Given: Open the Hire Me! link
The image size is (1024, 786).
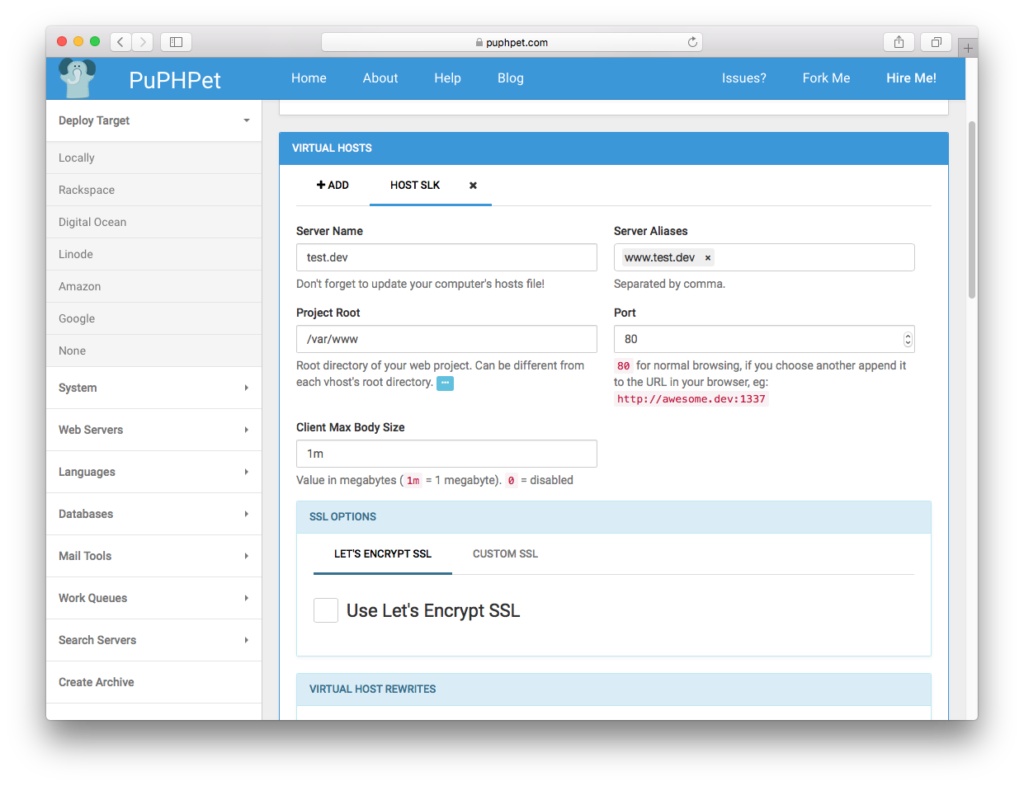Looking at the screenshot, I should (x=911, y=78).
